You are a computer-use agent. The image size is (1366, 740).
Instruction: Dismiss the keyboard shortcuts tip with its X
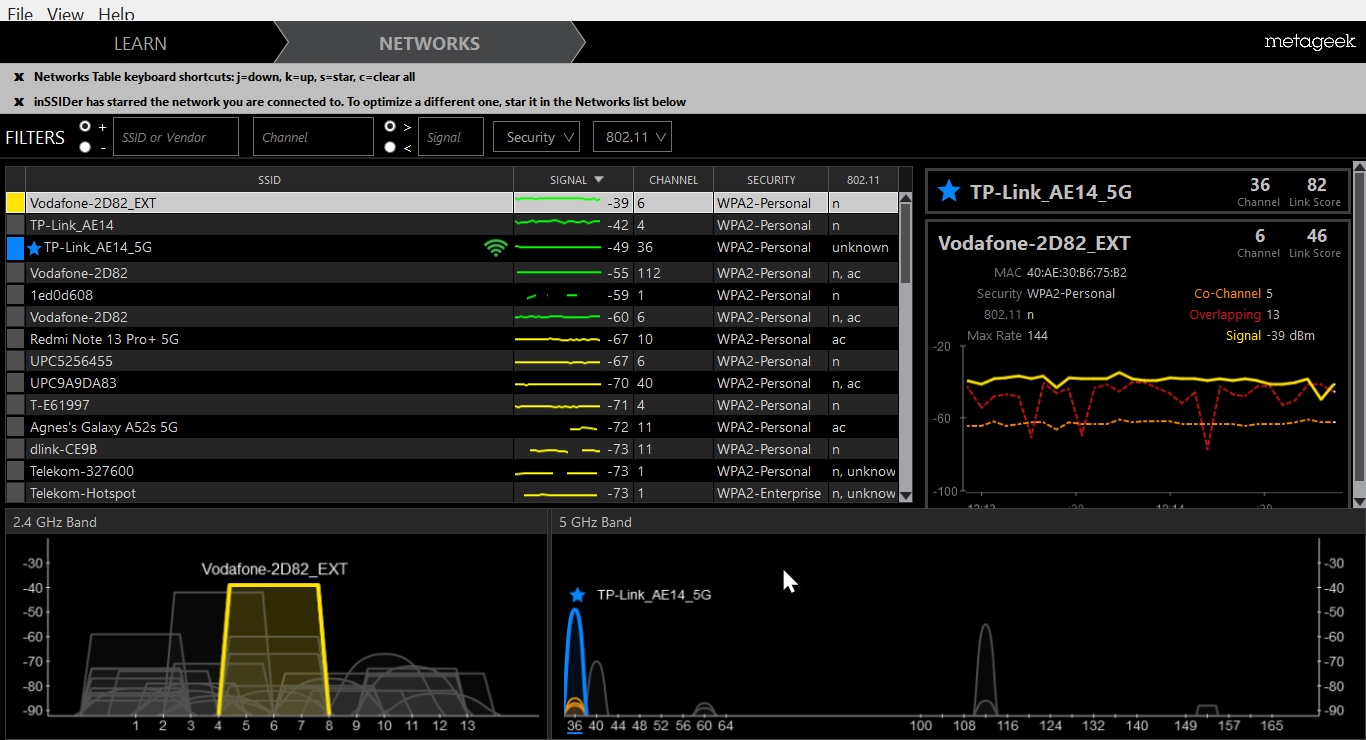coord(19,77)
